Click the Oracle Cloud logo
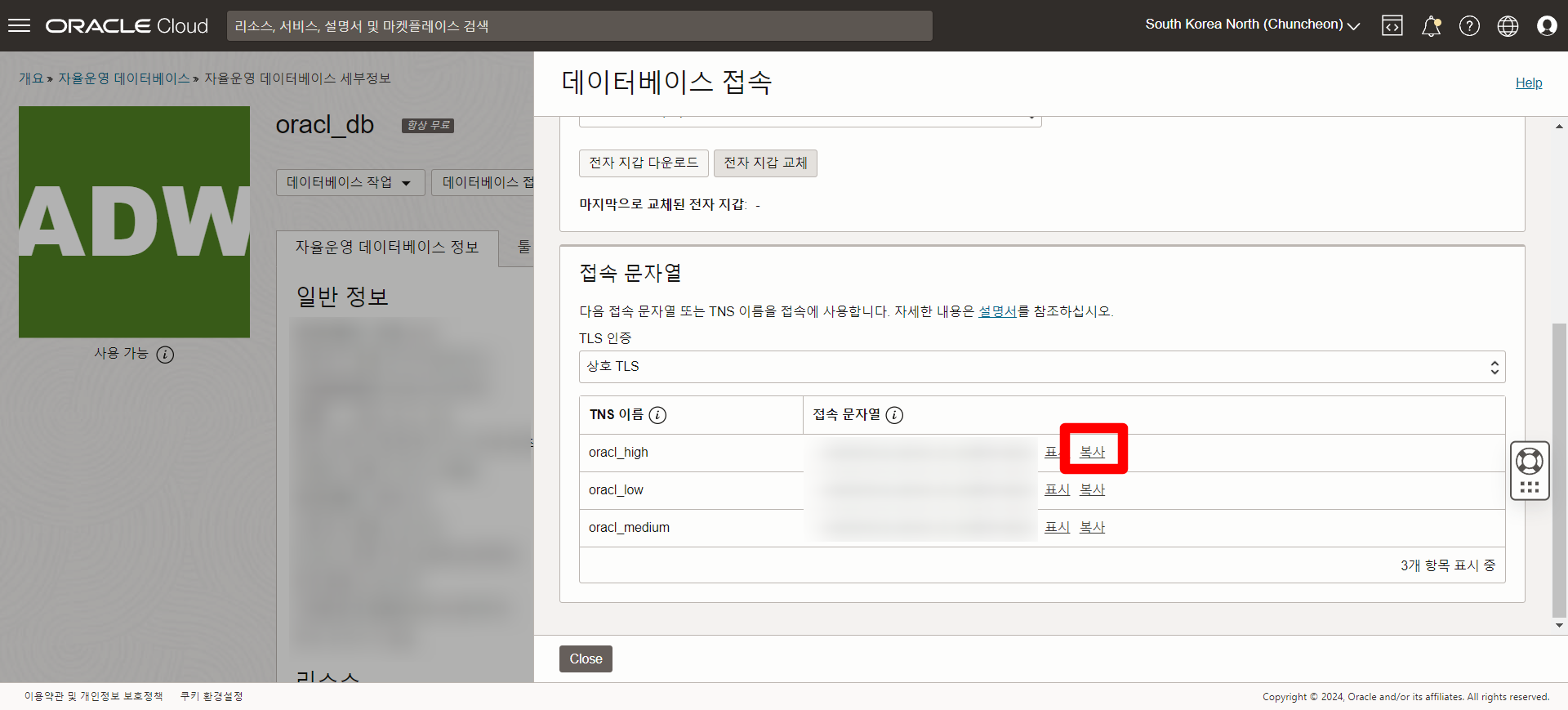 coord(127,26)
